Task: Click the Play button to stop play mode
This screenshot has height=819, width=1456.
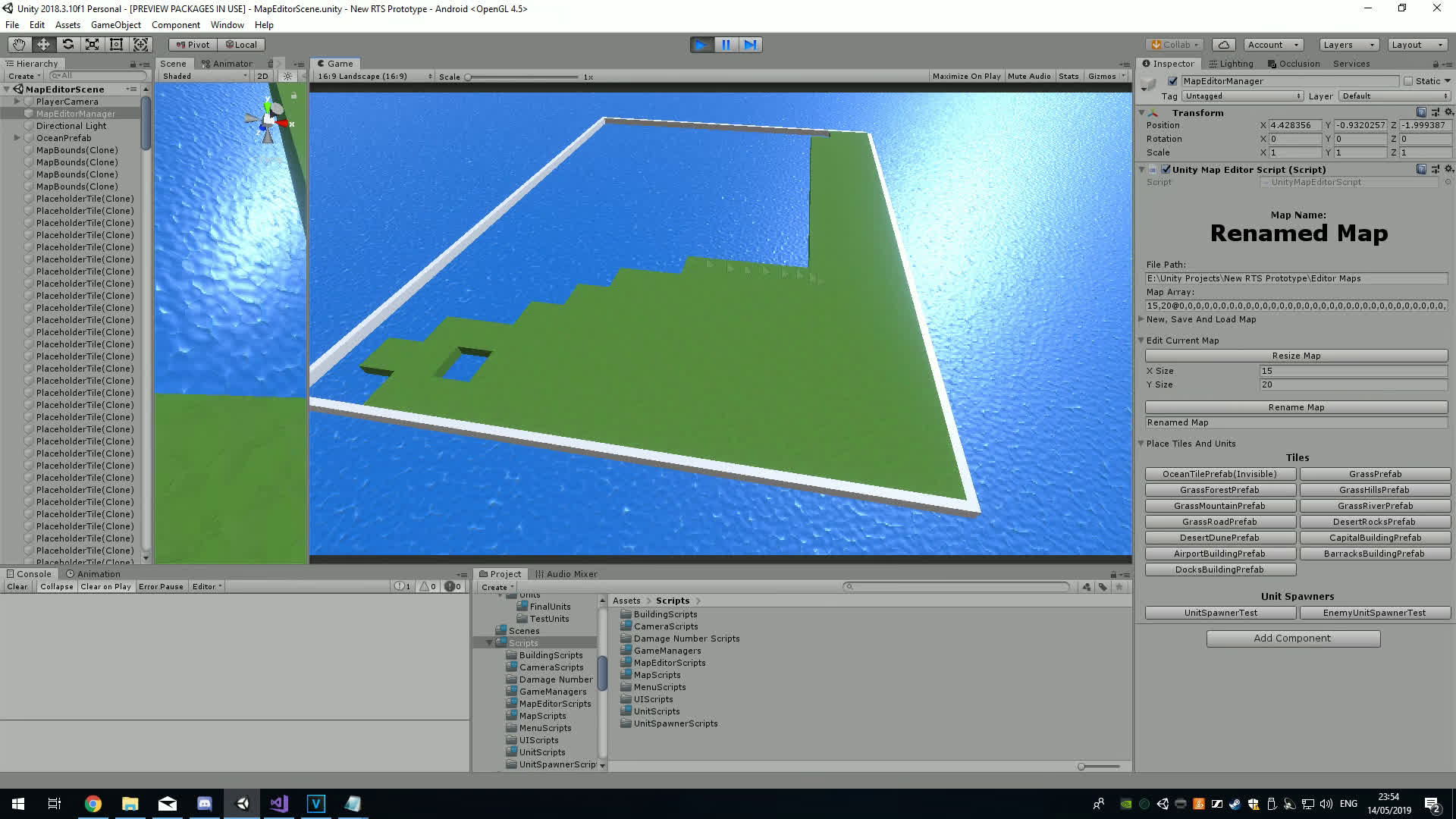Action: tap(701, 45)
